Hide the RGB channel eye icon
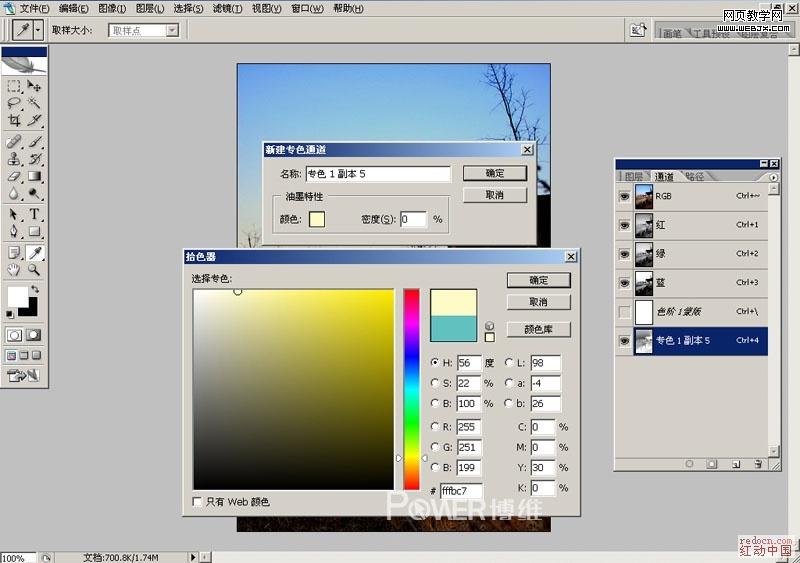Image resolution: width=800 pixels, height=563 pixels. pyautogui.click(x=625, y=197)
